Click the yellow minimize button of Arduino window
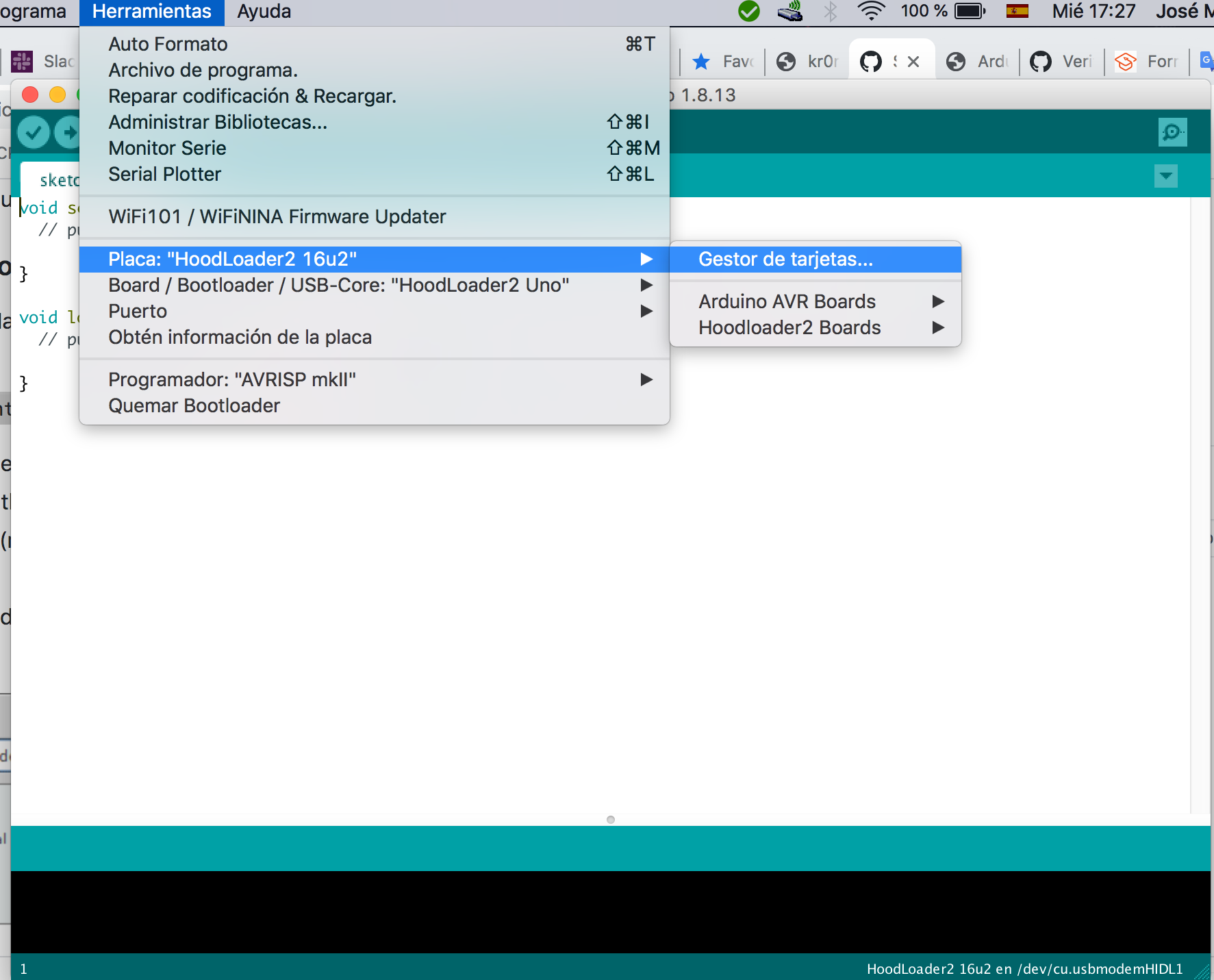The width and height of the screenshot is (1214, 980). pyautogui.click(x=58, y=95)
